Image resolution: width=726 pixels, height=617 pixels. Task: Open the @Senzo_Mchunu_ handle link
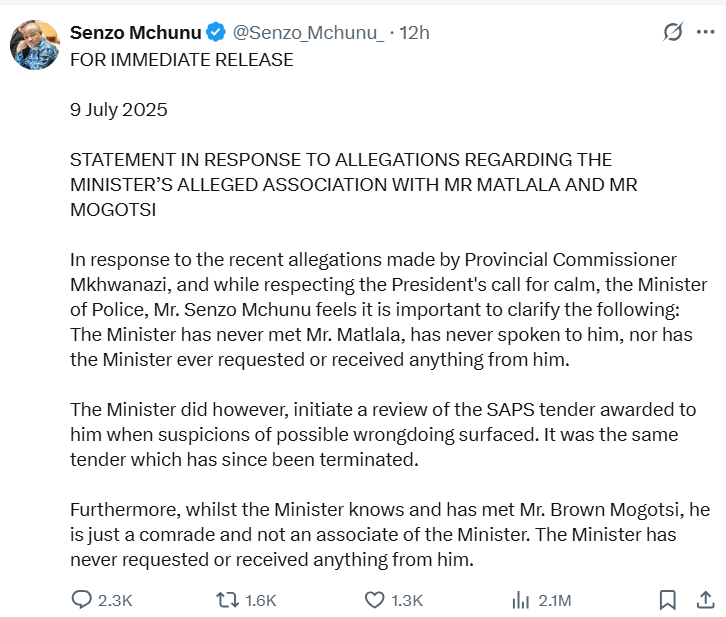tap(308, 33)
